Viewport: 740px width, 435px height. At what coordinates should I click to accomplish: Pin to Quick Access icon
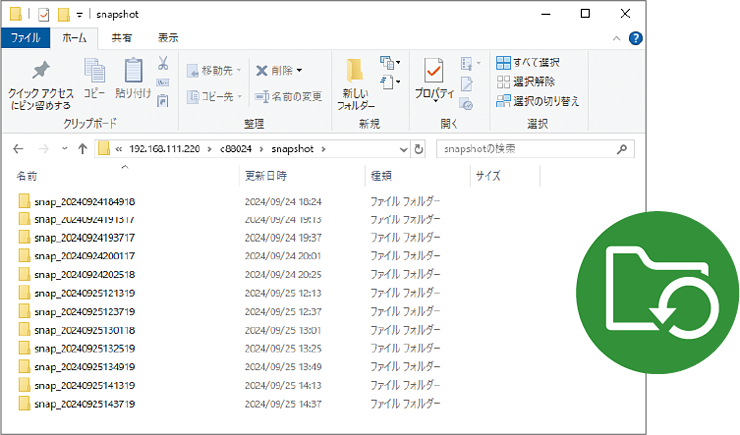click(x=41, y=71)
